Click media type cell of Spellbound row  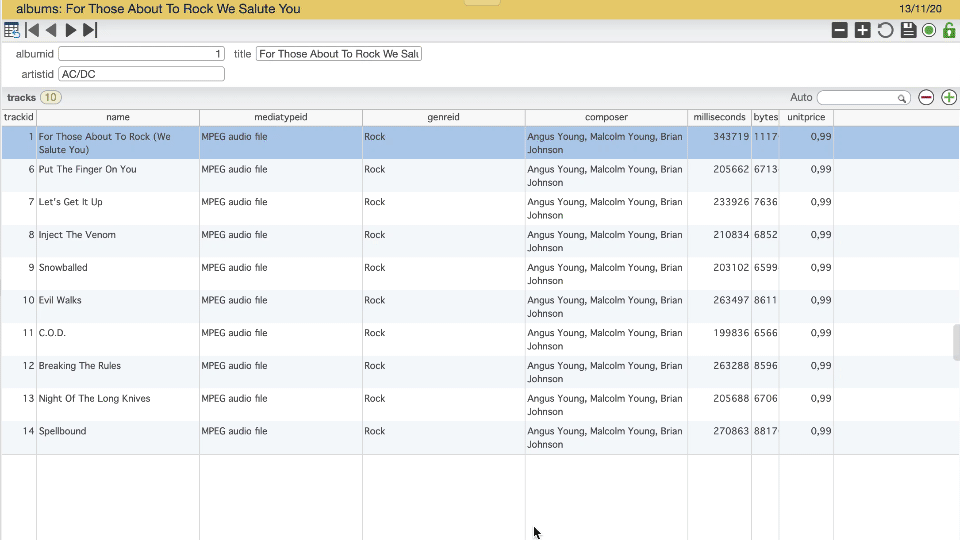(x=280, y=437)
